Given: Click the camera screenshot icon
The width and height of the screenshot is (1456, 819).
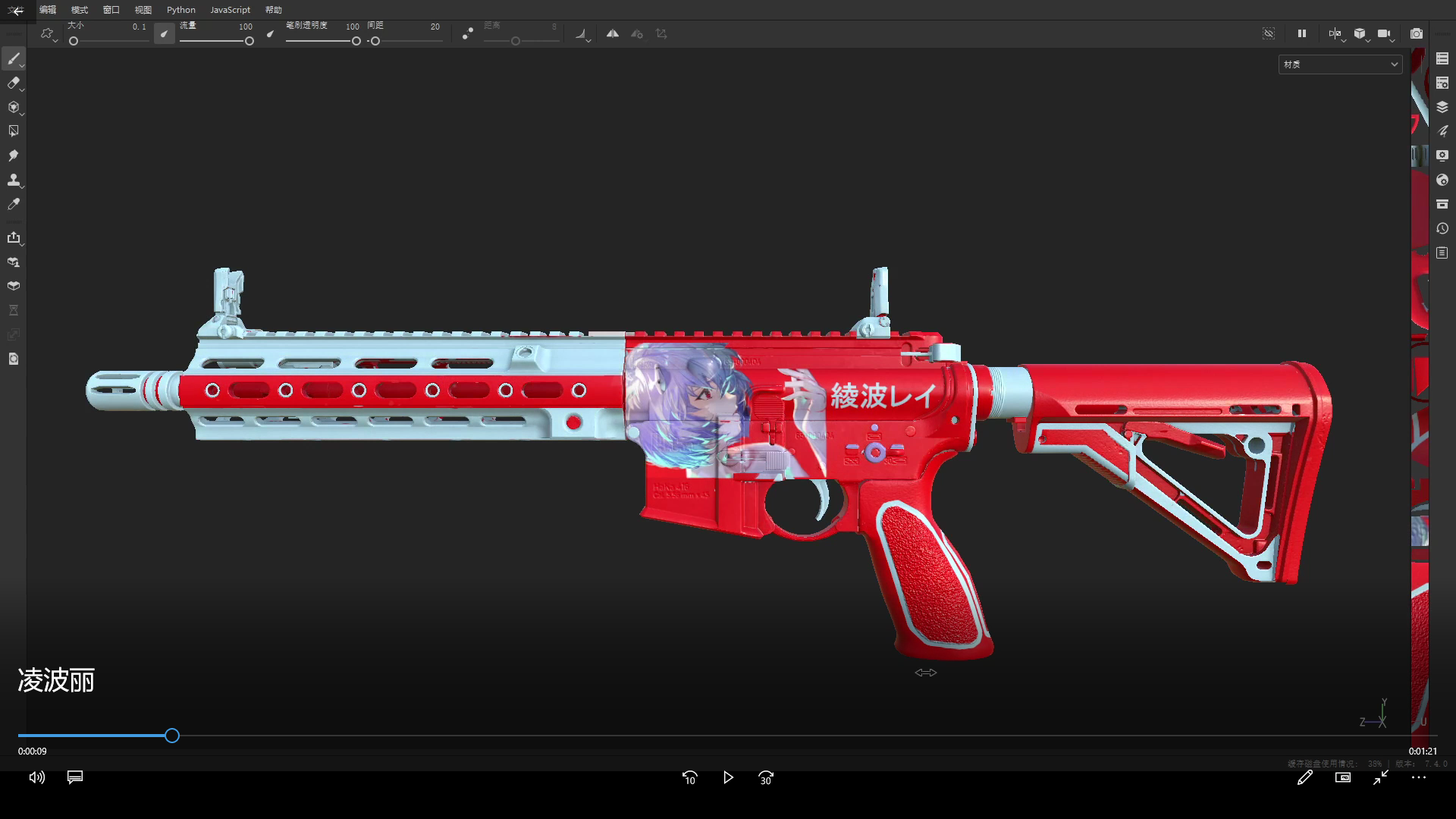Looking at the screenshot, I should pyautogui.click(x=1416, y=33).
